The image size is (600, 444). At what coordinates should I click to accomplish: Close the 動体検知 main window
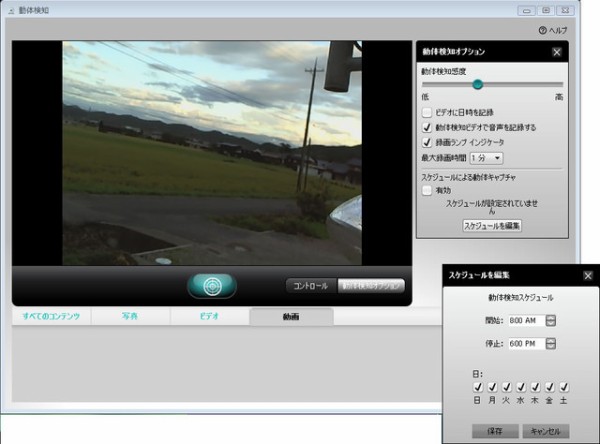(x=565, y=10)
